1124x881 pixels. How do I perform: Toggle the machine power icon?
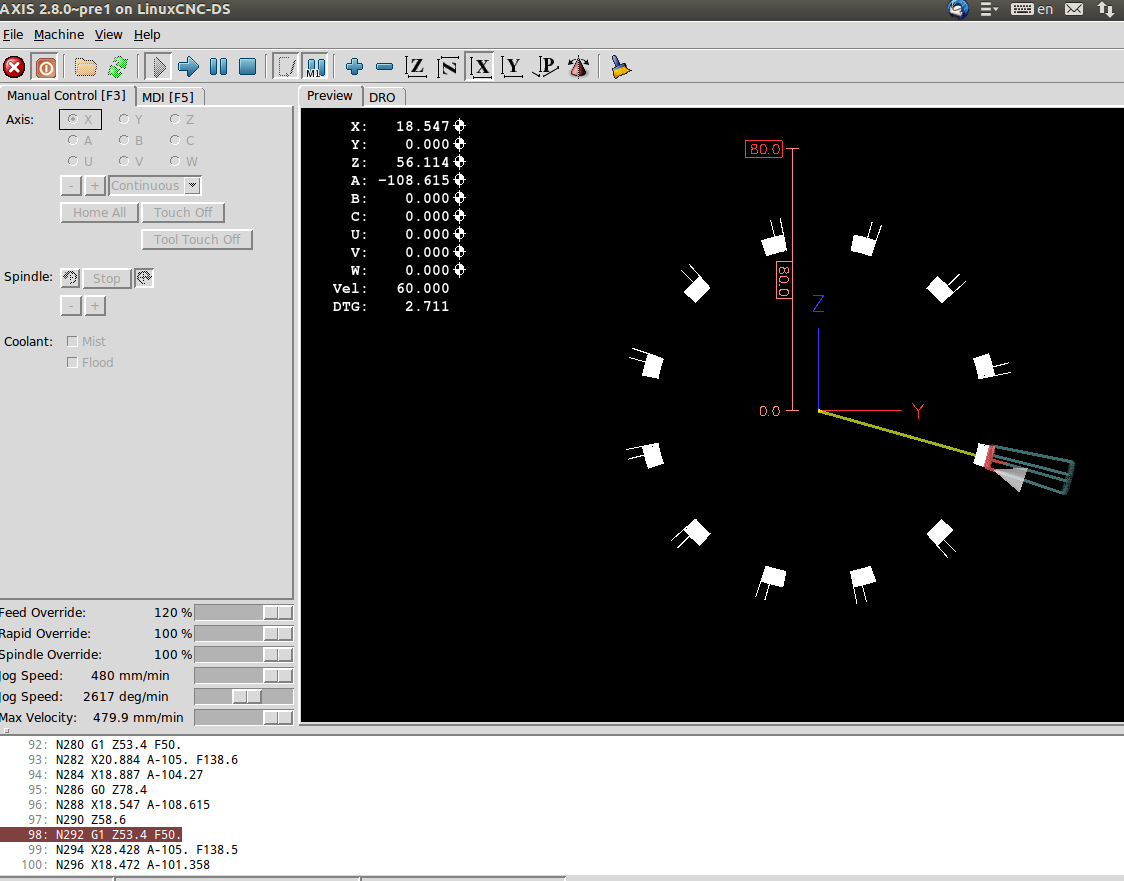(x=45, y=67)
